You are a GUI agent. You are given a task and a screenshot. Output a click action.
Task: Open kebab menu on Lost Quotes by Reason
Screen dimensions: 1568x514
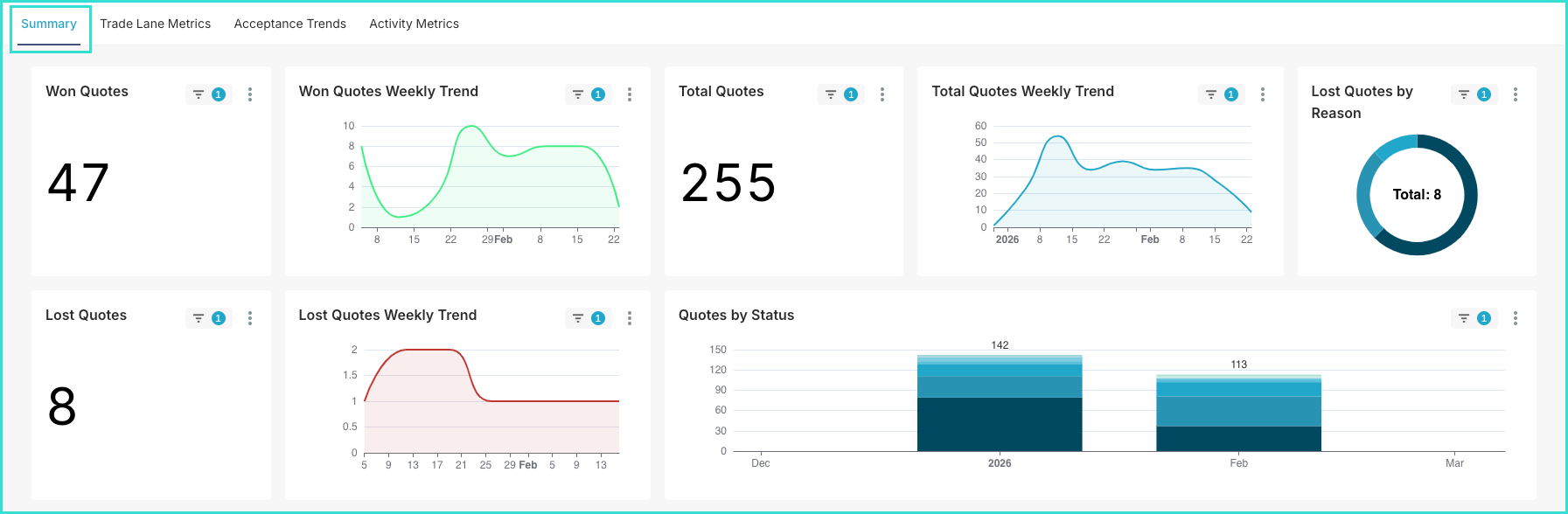1516,94
